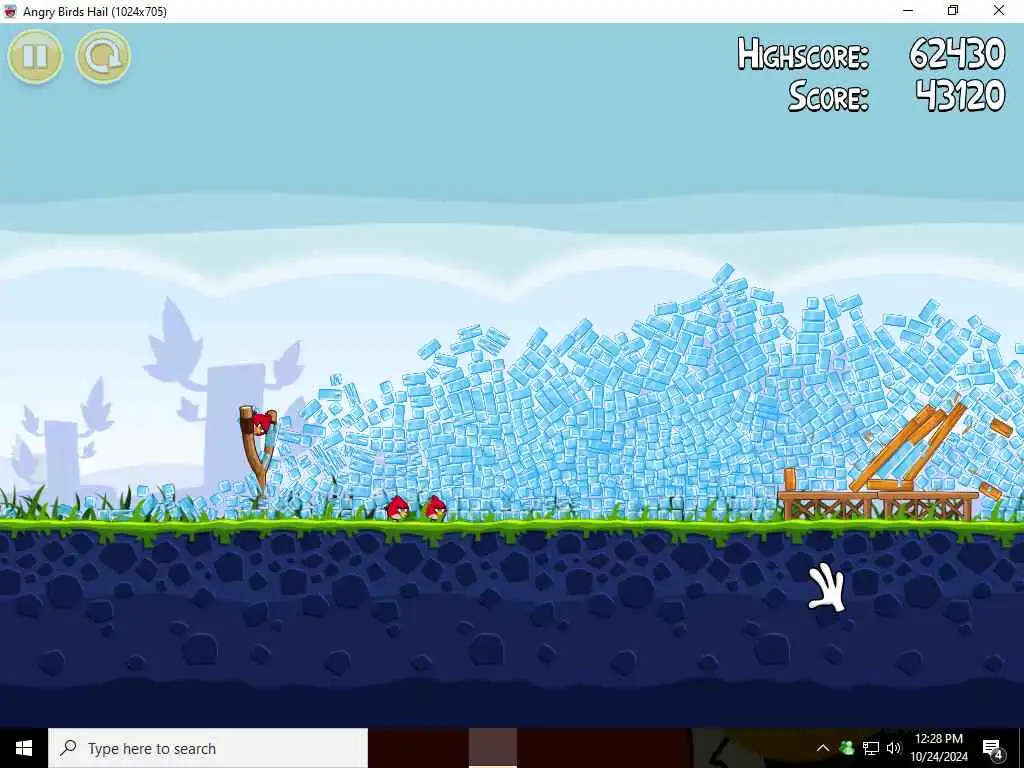This screenshot has width=1024, height=768.
Task: Restart the level with the circular arrow
Action: click(x=103, y=57)
